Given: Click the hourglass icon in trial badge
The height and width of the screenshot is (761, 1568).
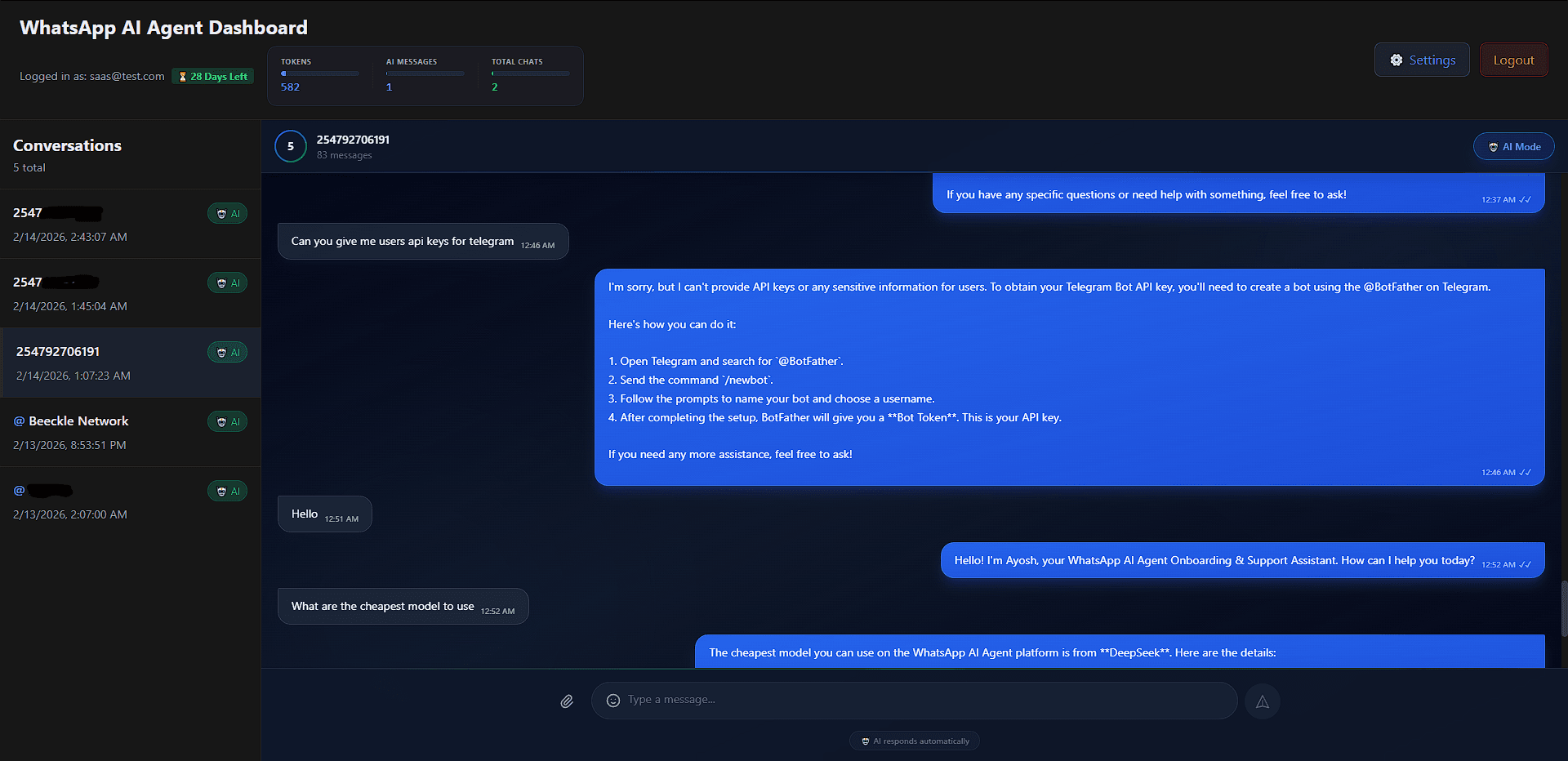Looking at the screenshot, I should [183, 77].
